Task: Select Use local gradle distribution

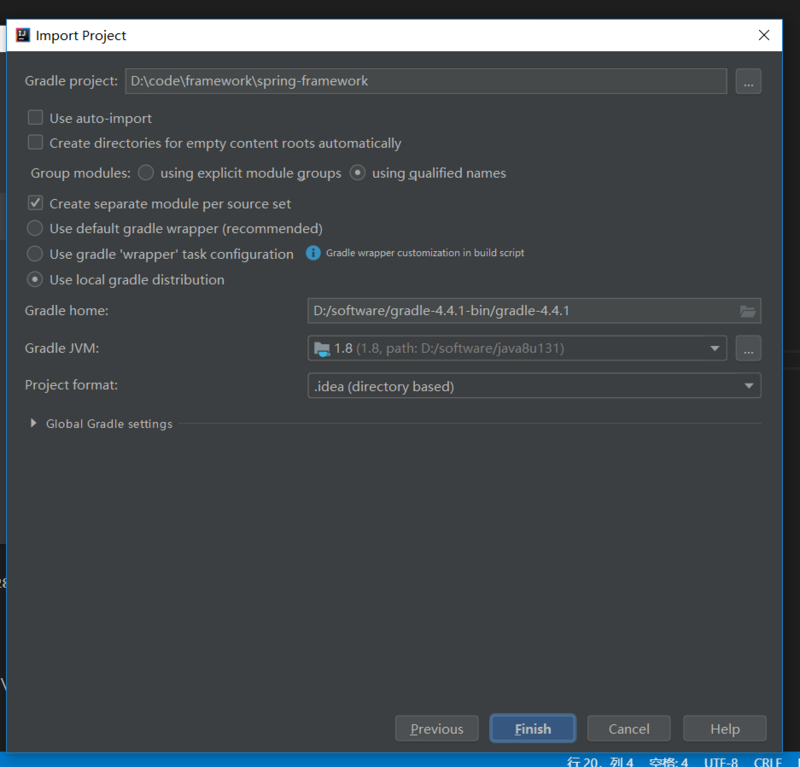Action: (35, 280)
